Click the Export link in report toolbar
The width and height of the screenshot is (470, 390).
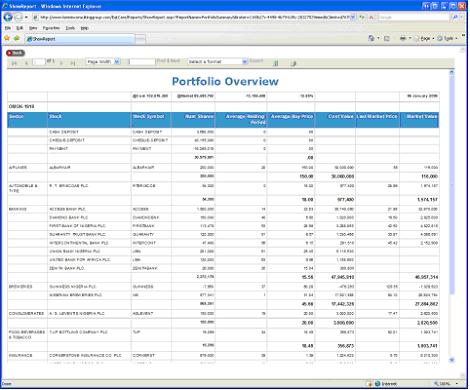[x=256, y=61]
